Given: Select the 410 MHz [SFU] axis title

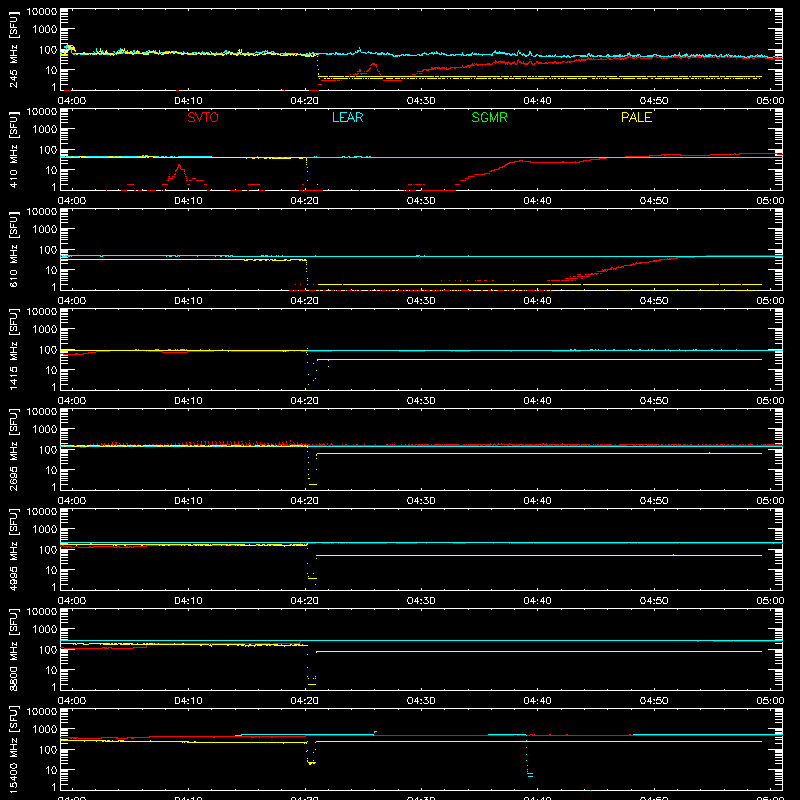Looking at the screenshot, I should 13,149.
